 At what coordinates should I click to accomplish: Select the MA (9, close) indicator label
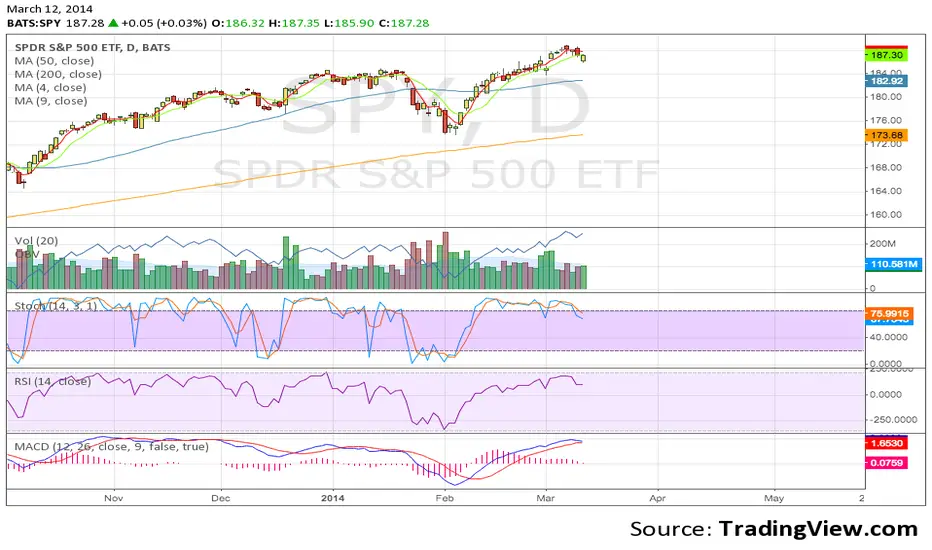51,101
